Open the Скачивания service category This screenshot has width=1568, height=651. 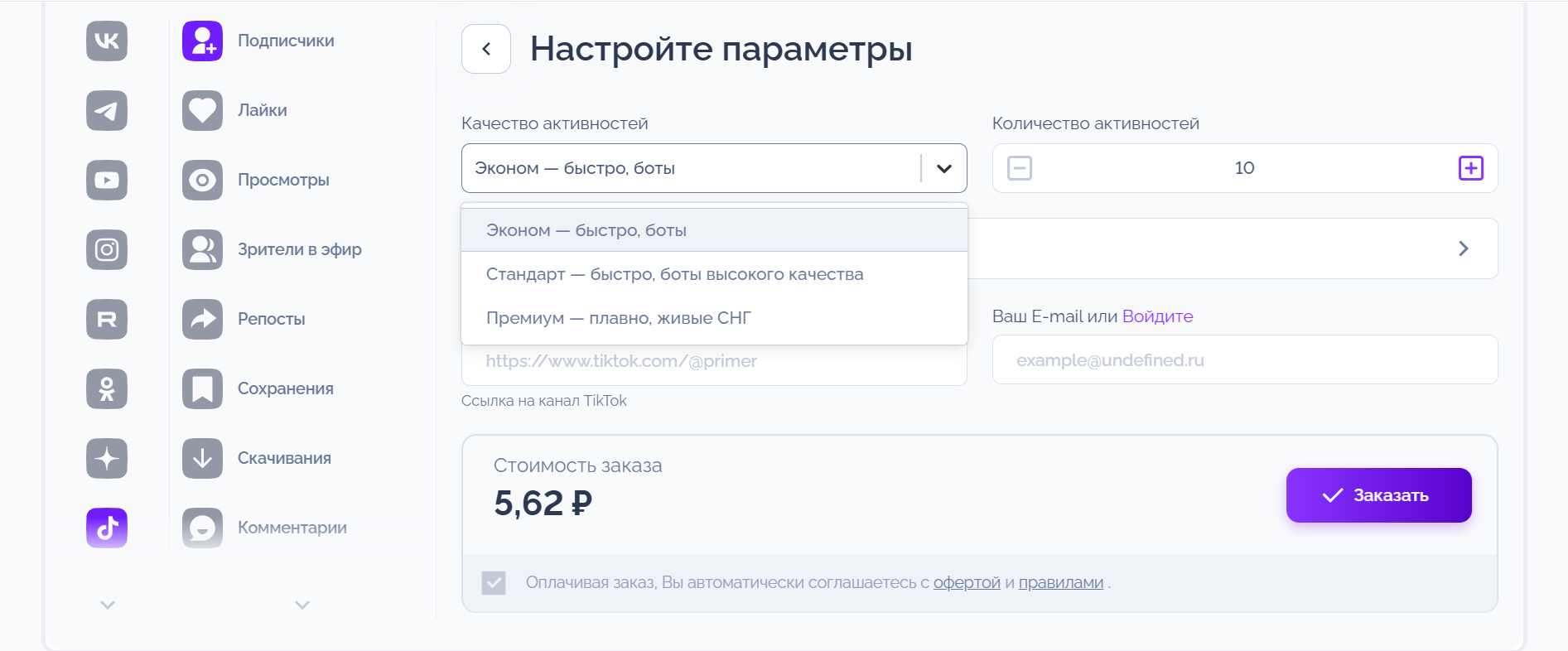click(284, 458)
